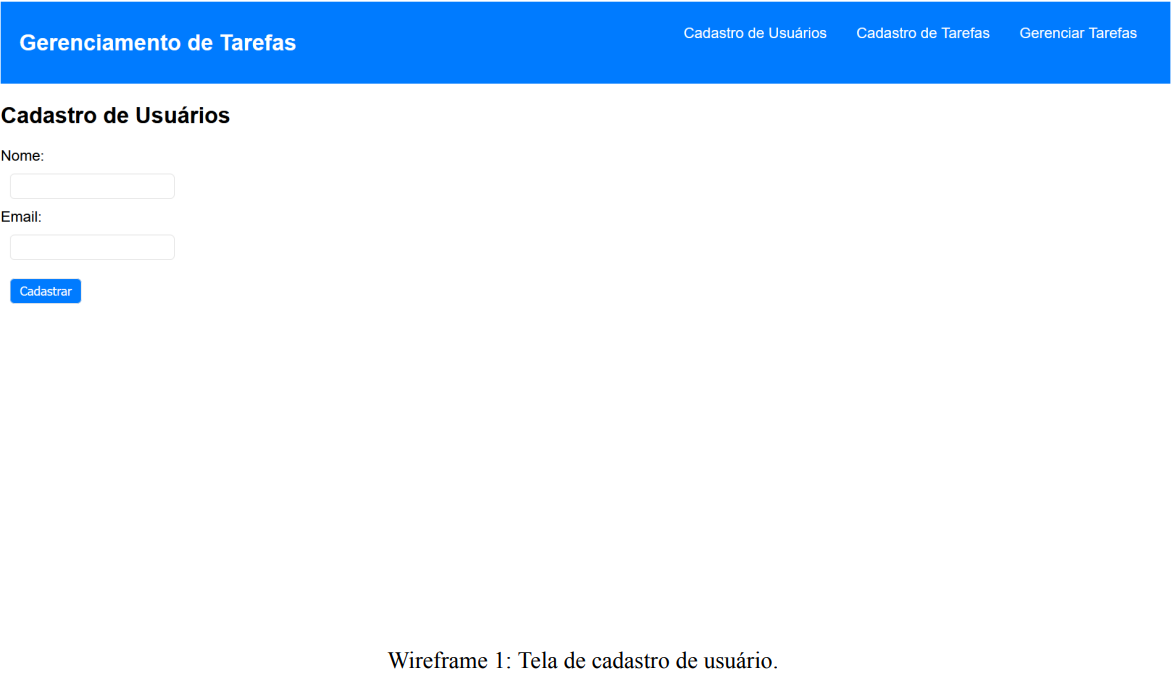Click the Wireframe 1 caption text
Image resolution: width=1173 pixels, height=675 pixels.
(x=585, y=660)
